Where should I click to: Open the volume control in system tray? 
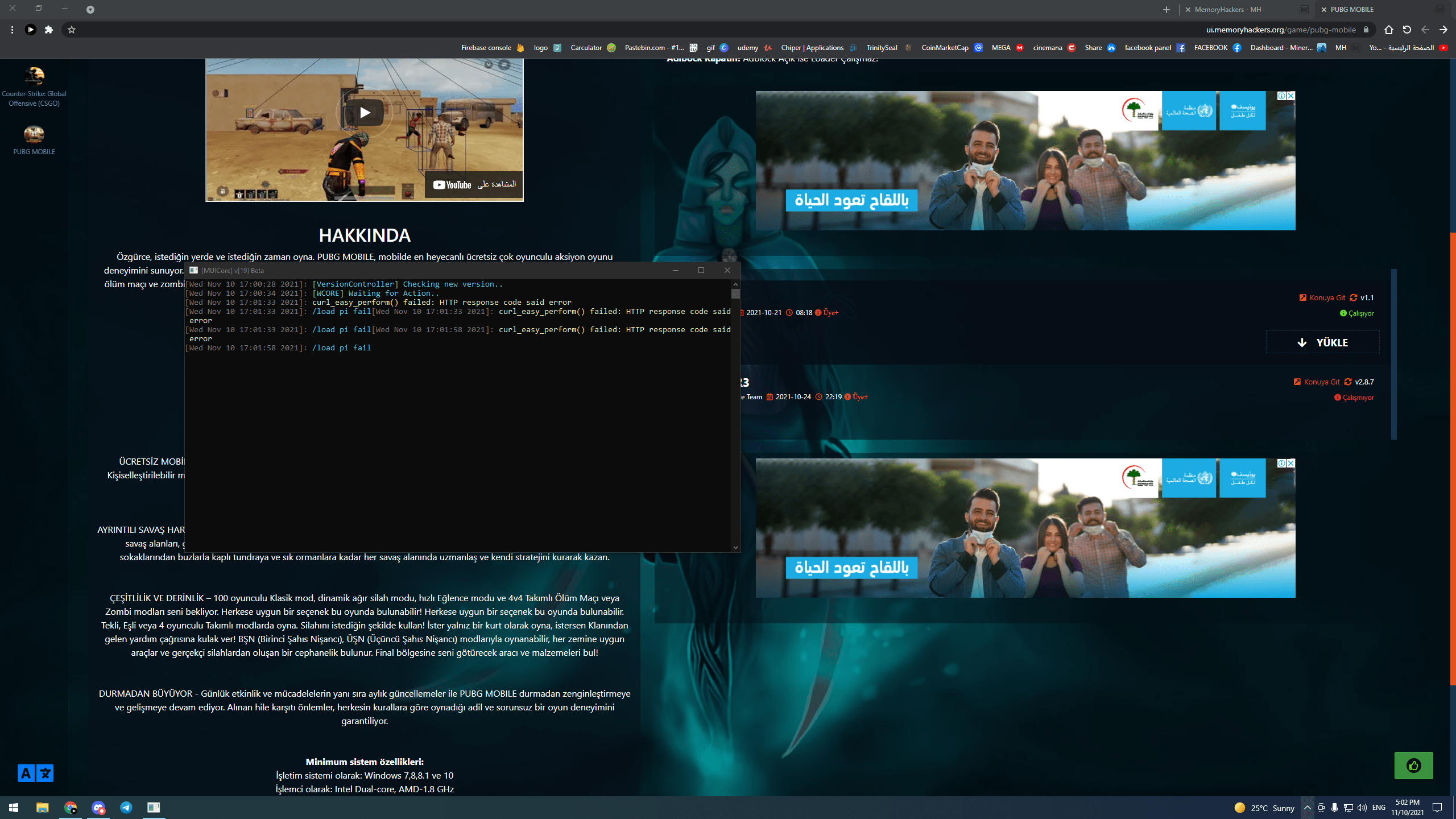(x=1362, y=808)
